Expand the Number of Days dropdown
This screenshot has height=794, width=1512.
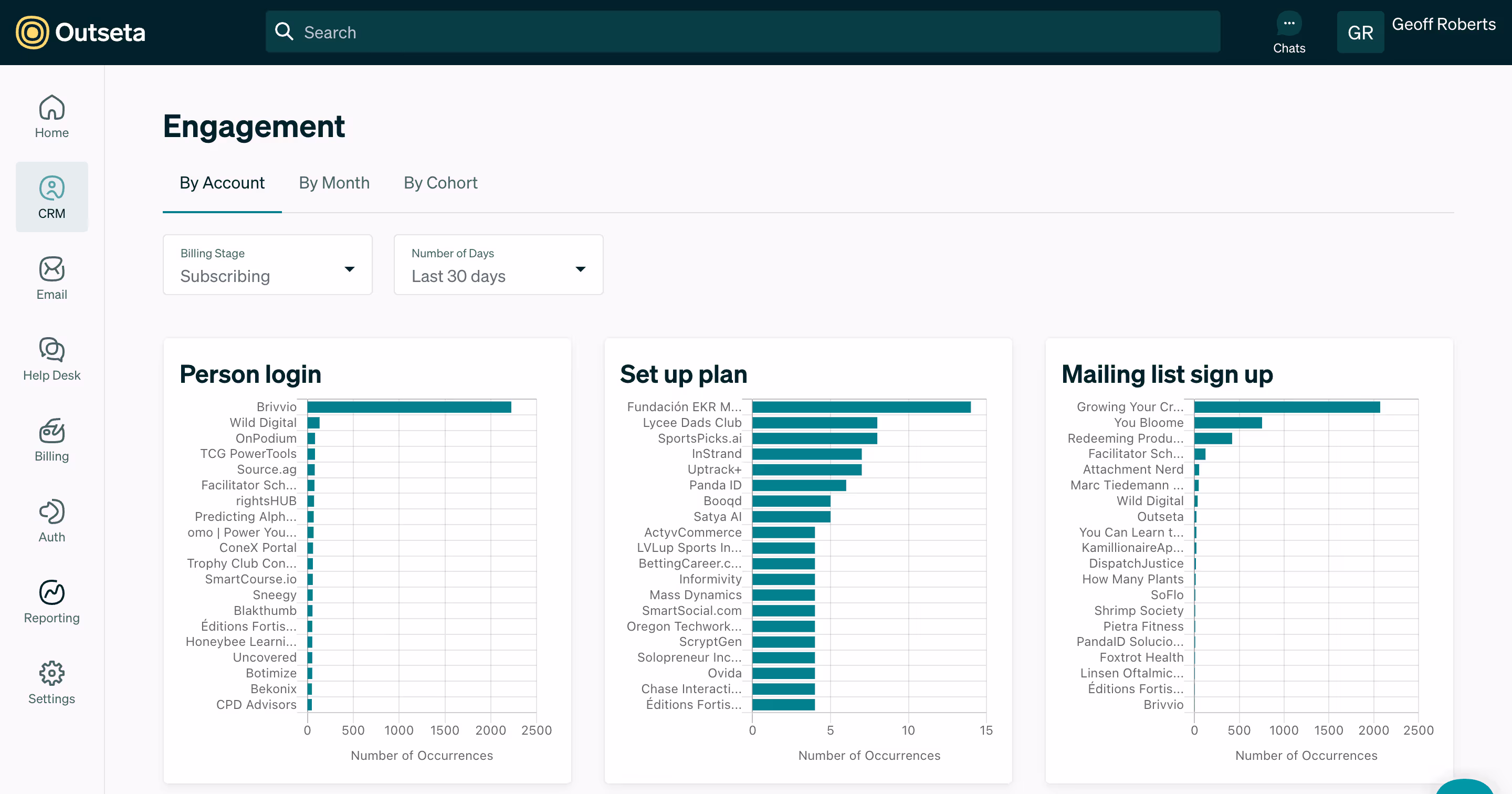[498, 265]
